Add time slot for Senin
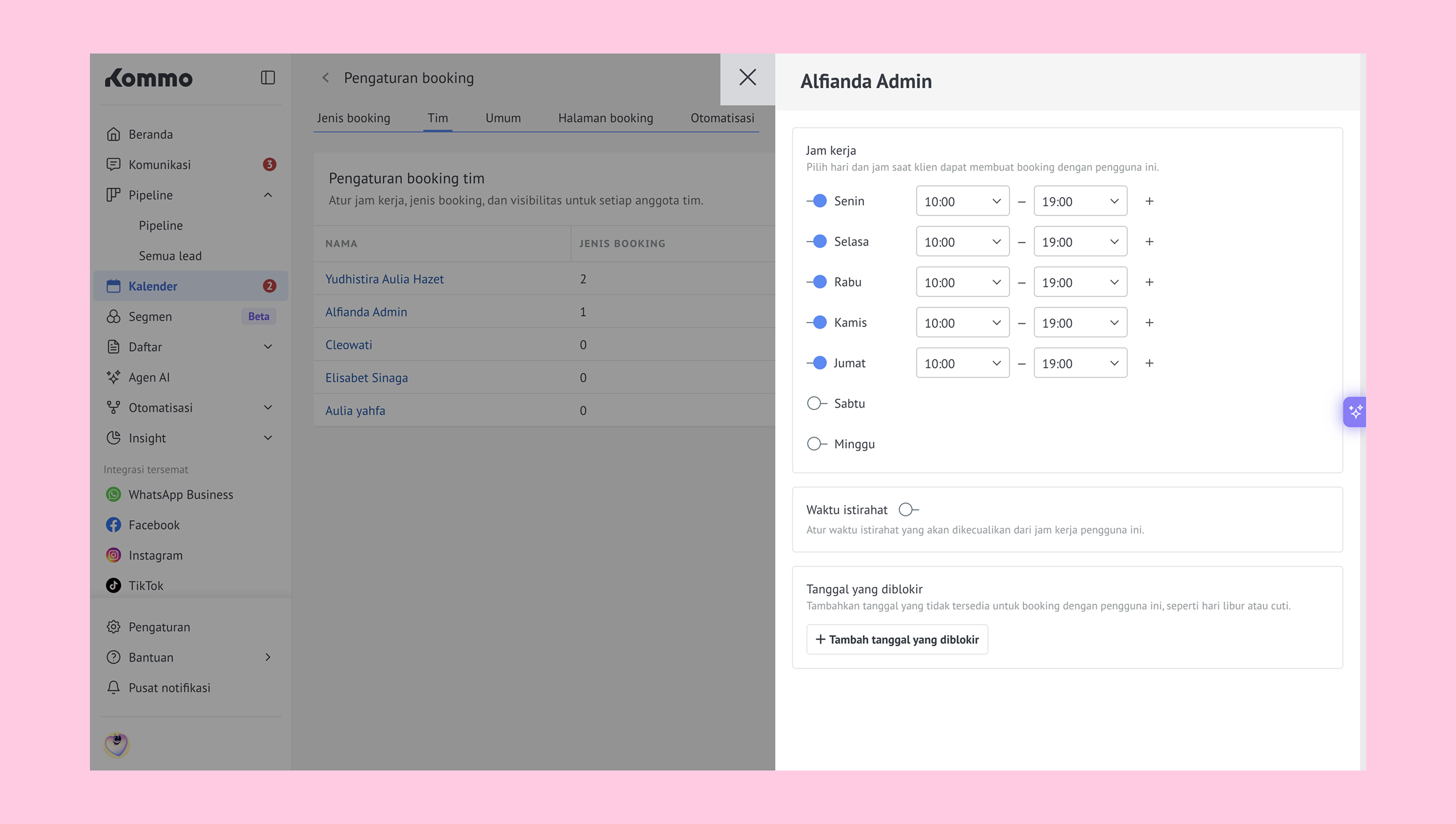1456x824 pixels. click(x=1150, y=202)
